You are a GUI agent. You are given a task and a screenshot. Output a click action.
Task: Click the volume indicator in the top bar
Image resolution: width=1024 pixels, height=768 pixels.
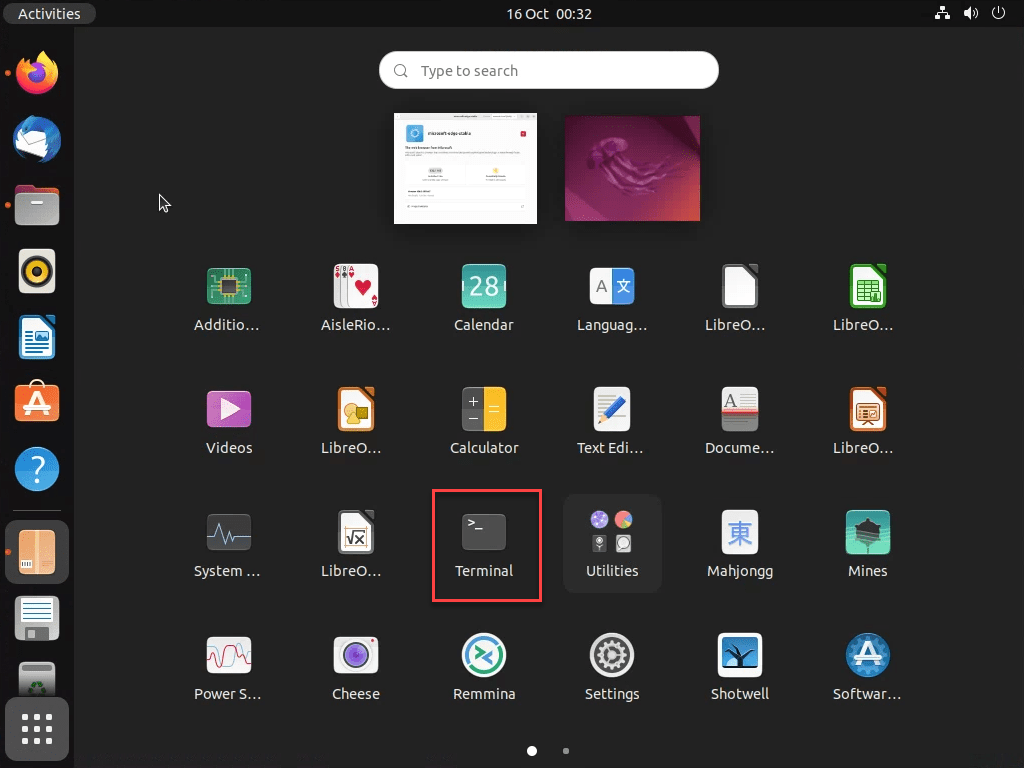coord(970,13)
